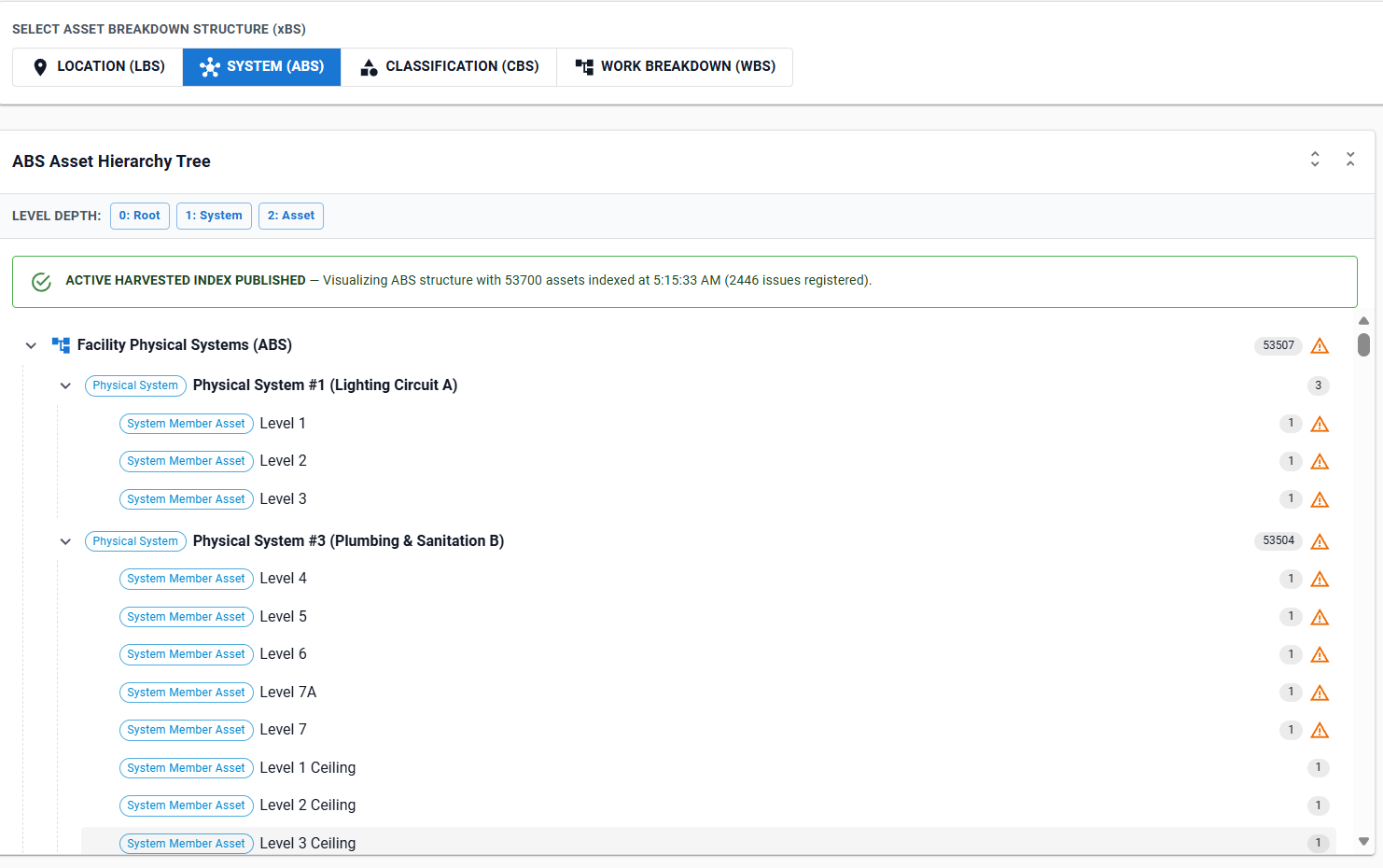Click the Location (LBS) pin icon
1383x868 pixels.
click(40, 67)
